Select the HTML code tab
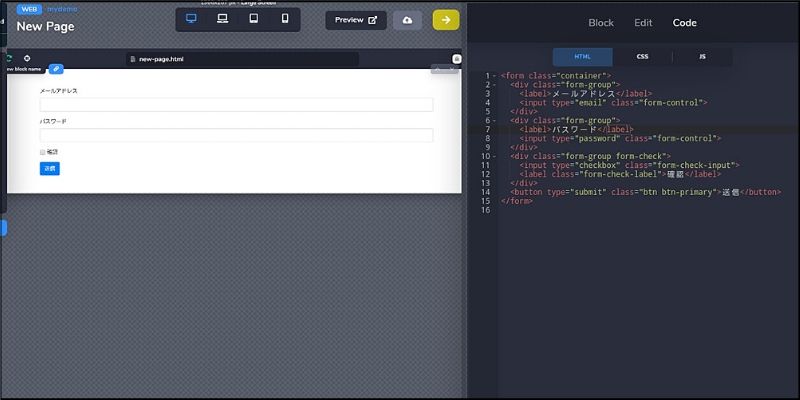The width and height of the screenshot is (800, 400). click(x=582, y=57)
